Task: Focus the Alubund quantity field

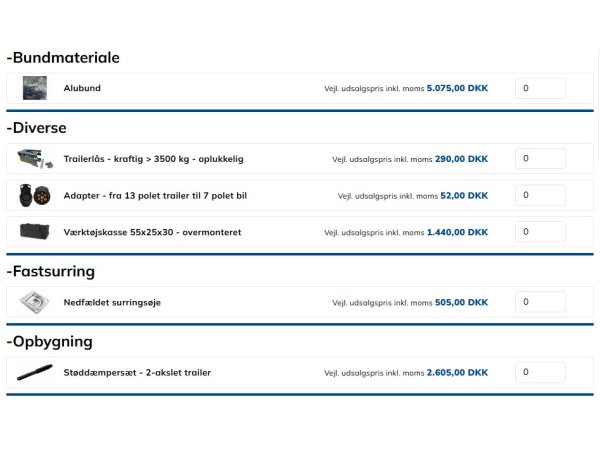Action: coord(540,88)
